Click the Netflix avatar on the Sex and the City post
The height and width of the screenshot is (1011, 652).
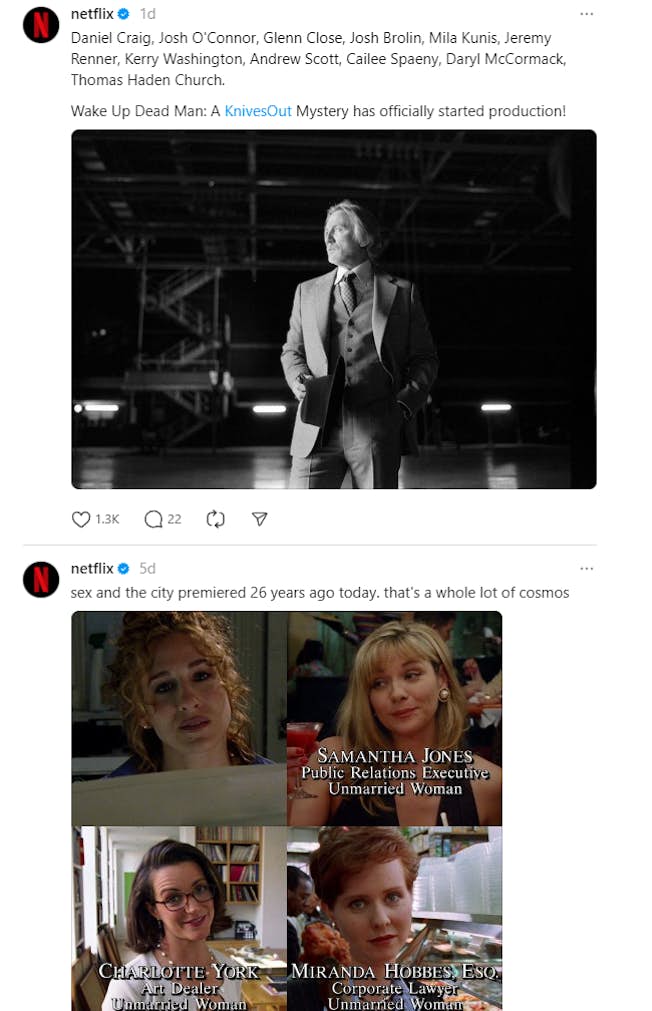(40, 579)
